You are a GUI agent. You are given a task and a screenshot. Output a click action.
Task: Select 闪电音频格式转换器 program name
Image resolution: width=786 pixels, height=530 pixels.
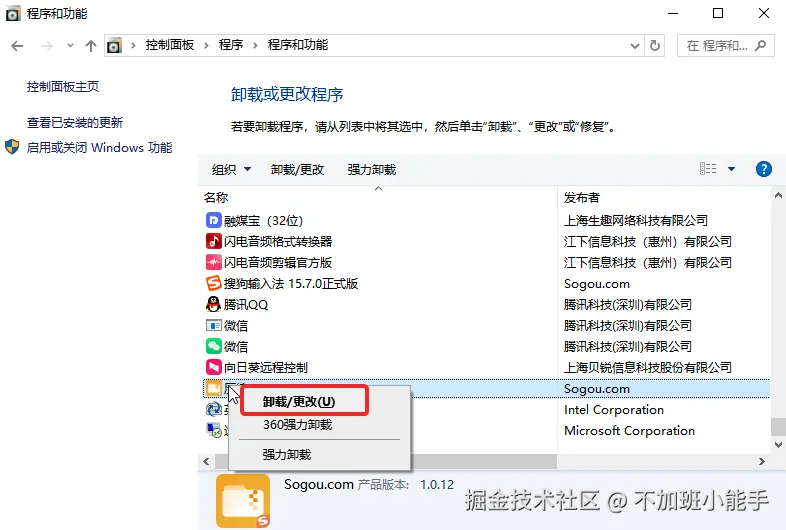coord(278,242)
